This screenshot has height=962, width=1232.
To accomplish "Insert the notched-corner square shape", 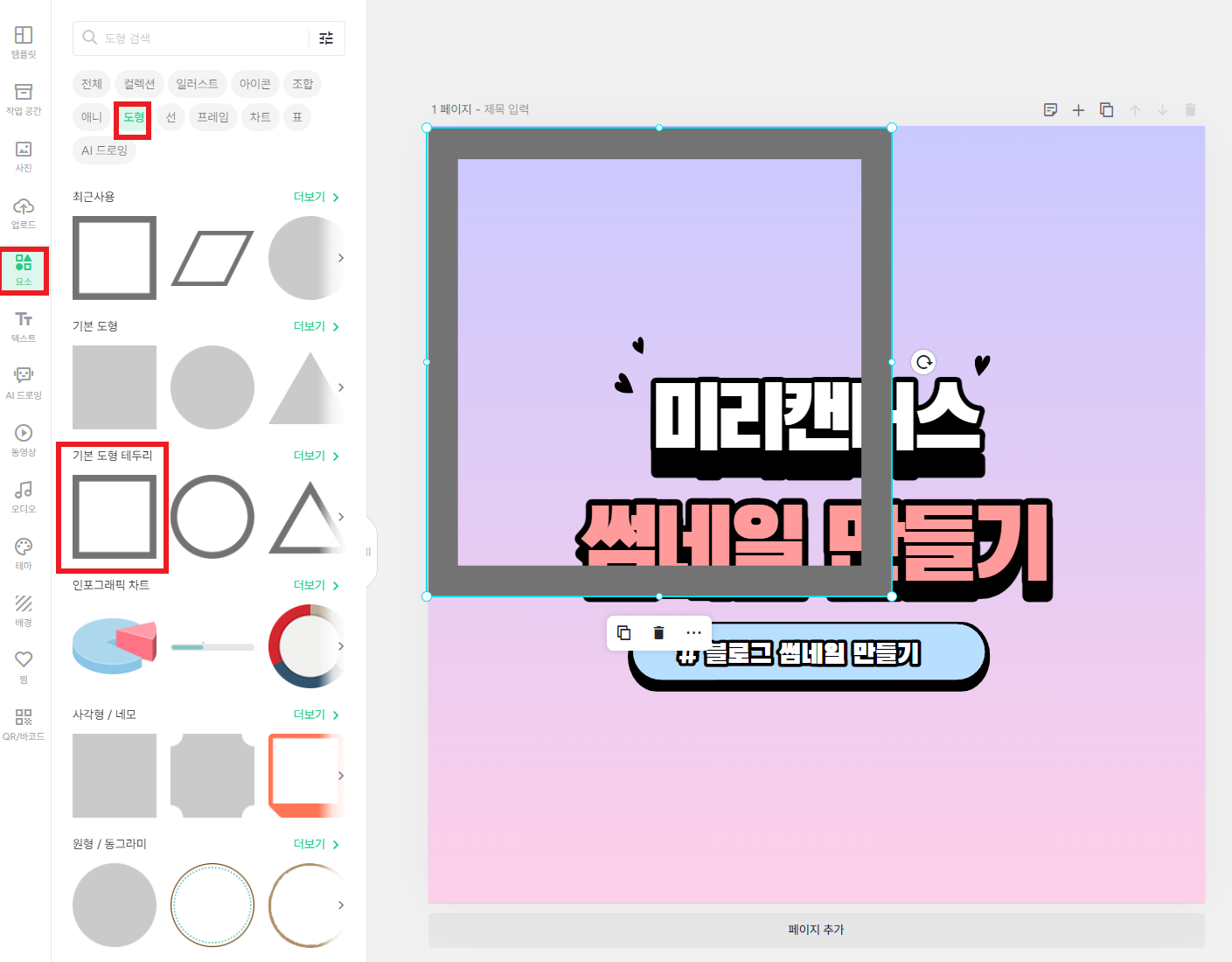I will (x=212, y=776).
